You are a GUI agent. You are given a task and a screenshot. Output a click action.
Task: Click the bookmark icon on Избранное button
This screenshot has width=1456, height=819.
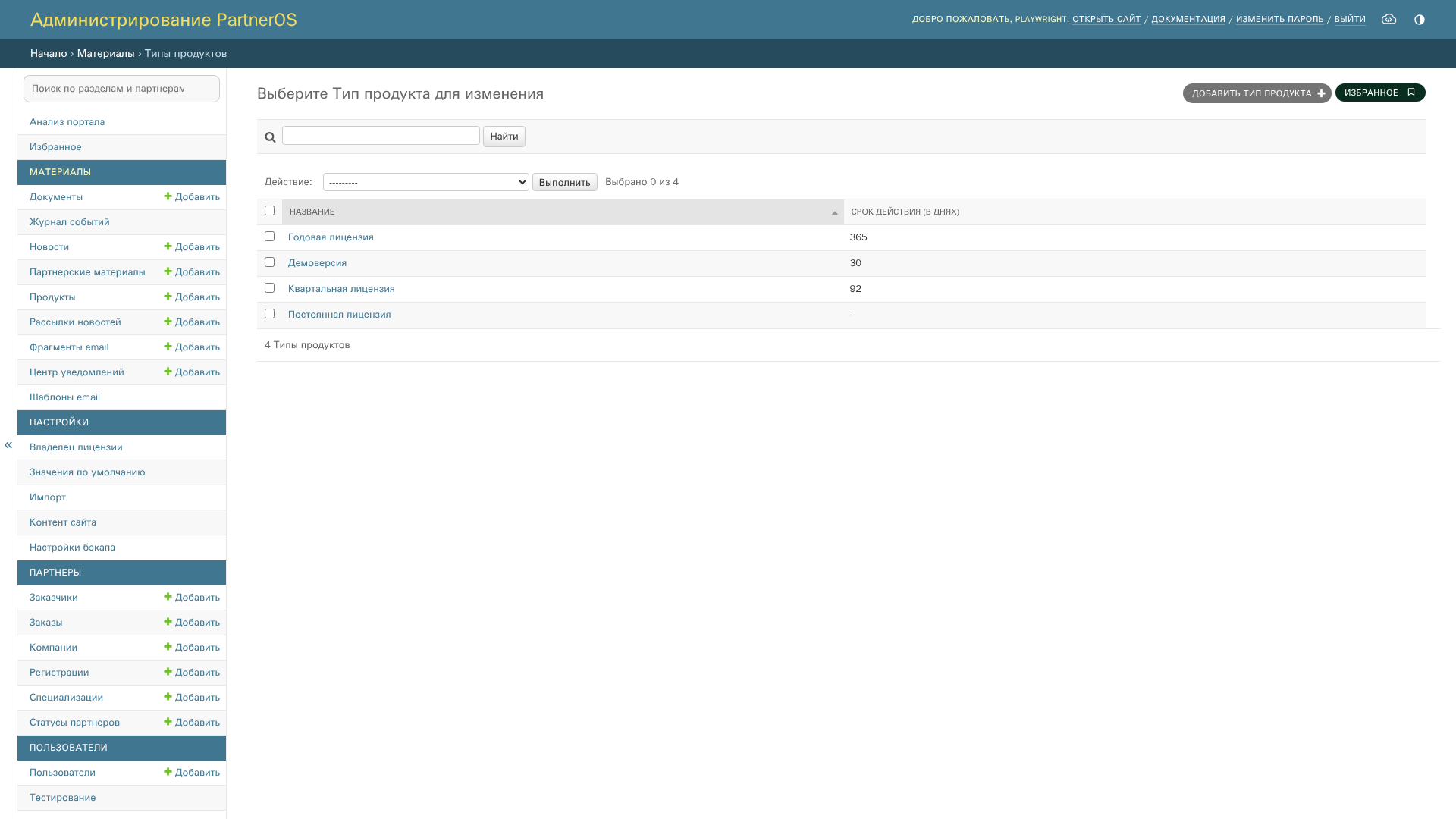coord(1411,92)
